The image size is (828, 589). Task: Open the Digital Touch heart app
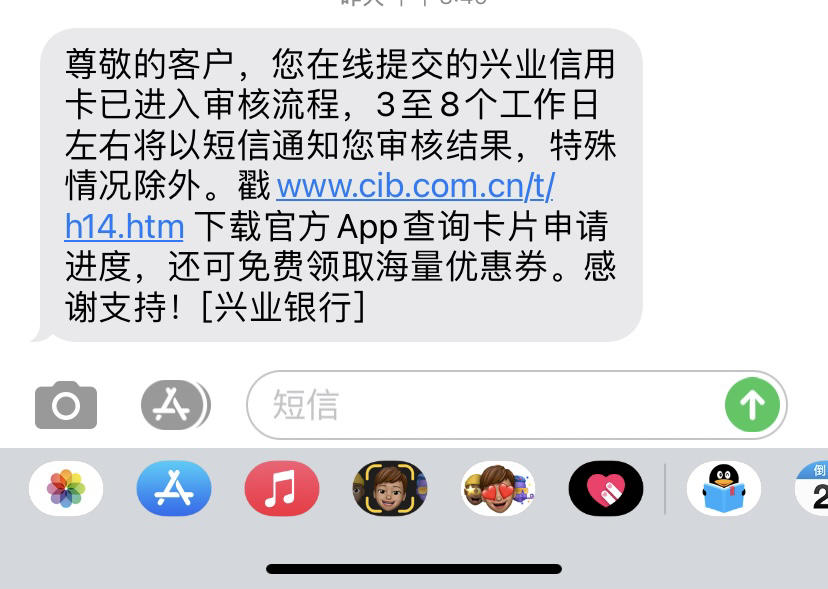pyautogui.click(x=606, y=488)
